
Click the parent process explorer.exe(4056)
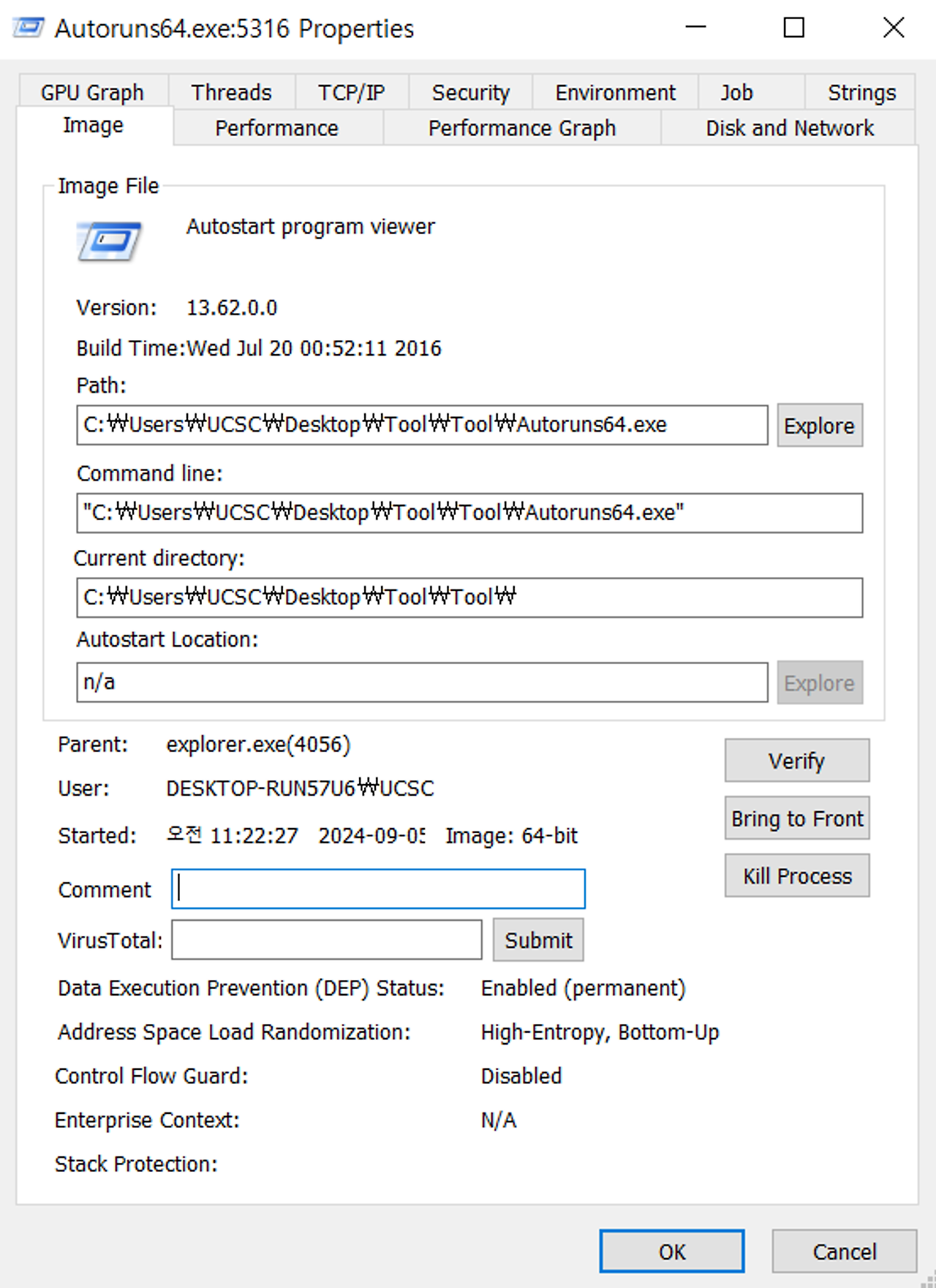pyautogui.click(x=258, y=745)
